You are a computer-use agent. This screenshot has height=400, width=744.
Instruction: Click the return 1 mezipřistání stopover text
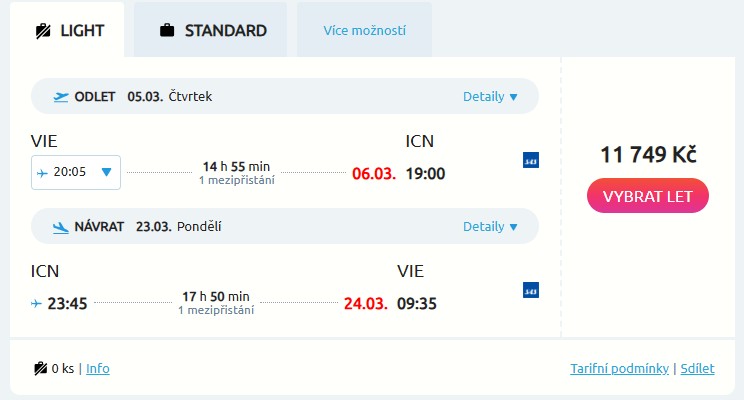(216, 310)
